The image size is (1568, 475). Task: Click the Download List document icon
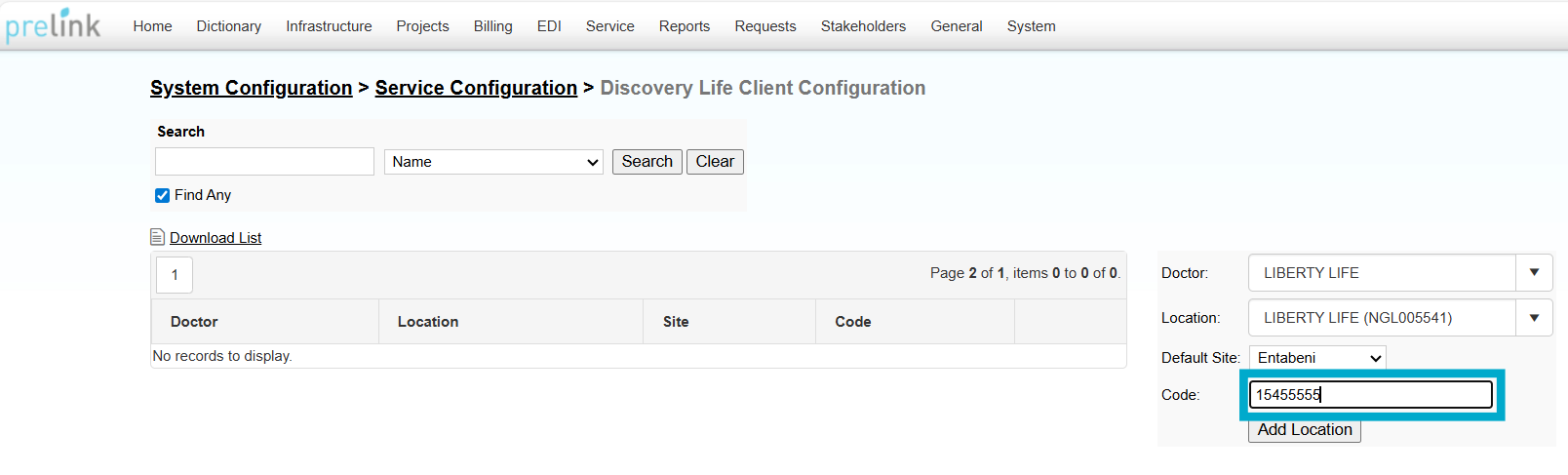coord(157,237)
